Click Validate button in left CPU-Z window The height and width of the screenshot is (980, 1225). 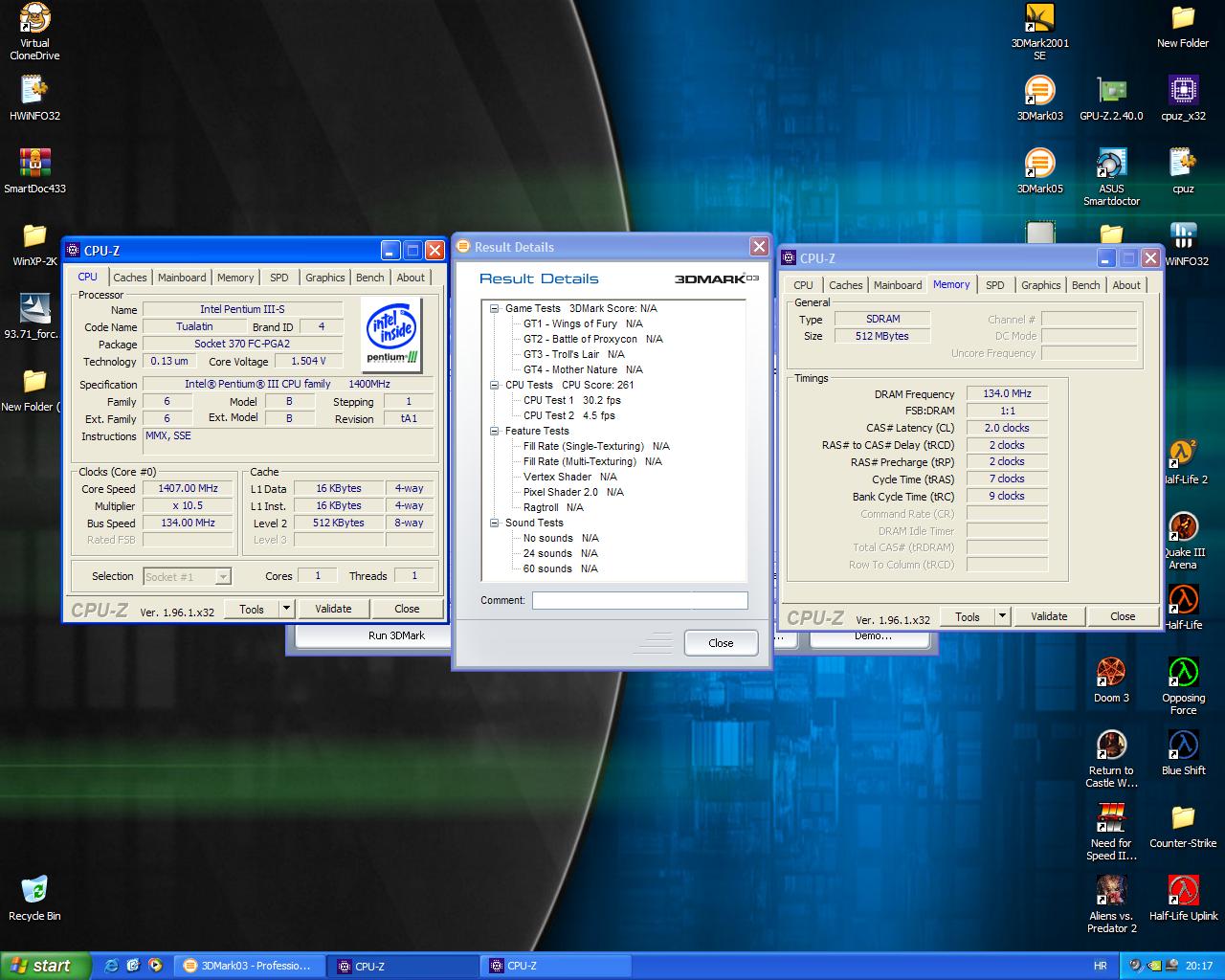(x=333, y=609)
